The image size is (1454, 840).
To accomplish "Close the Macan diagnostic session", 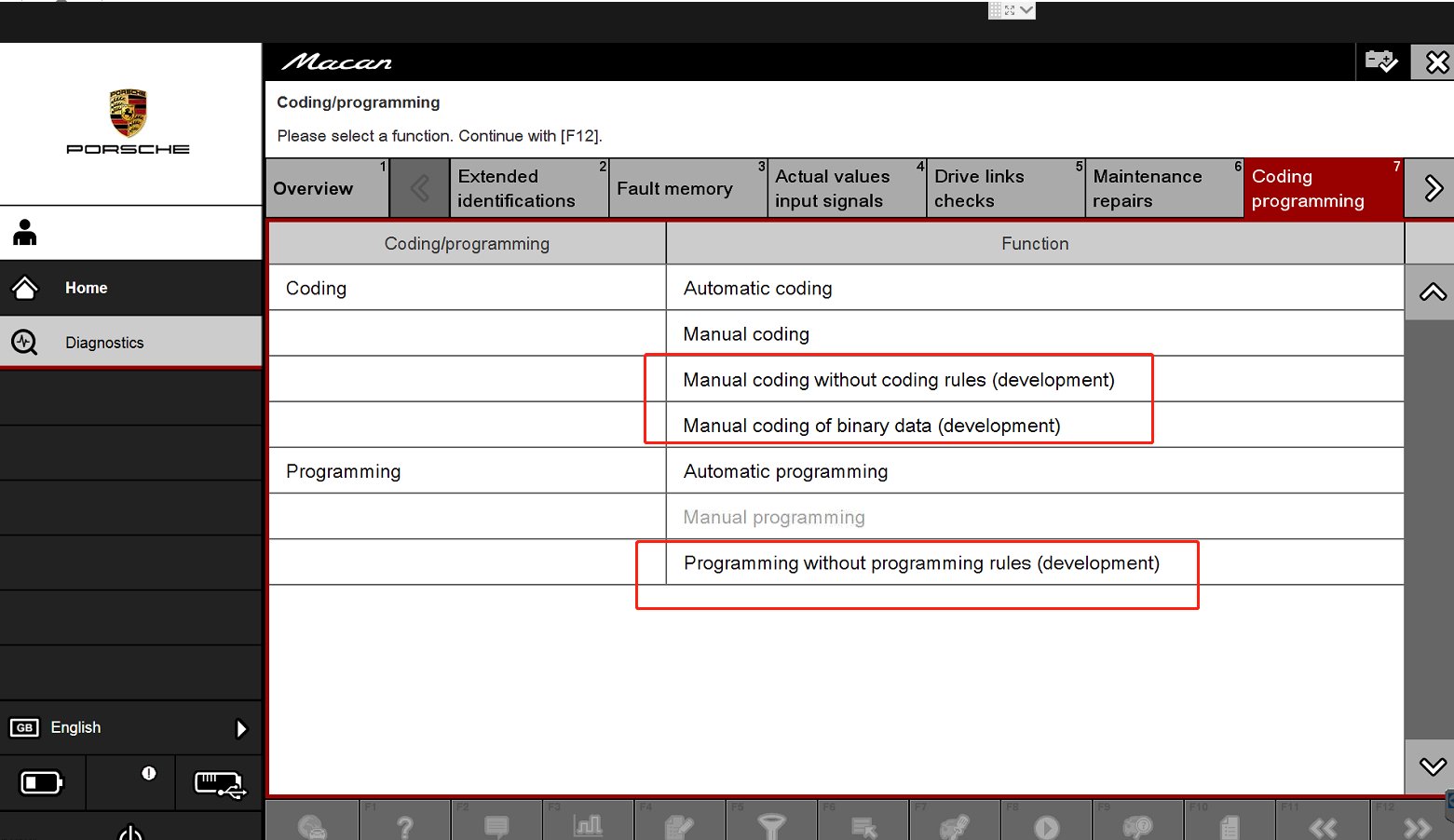I will (x=1437, y=62).
